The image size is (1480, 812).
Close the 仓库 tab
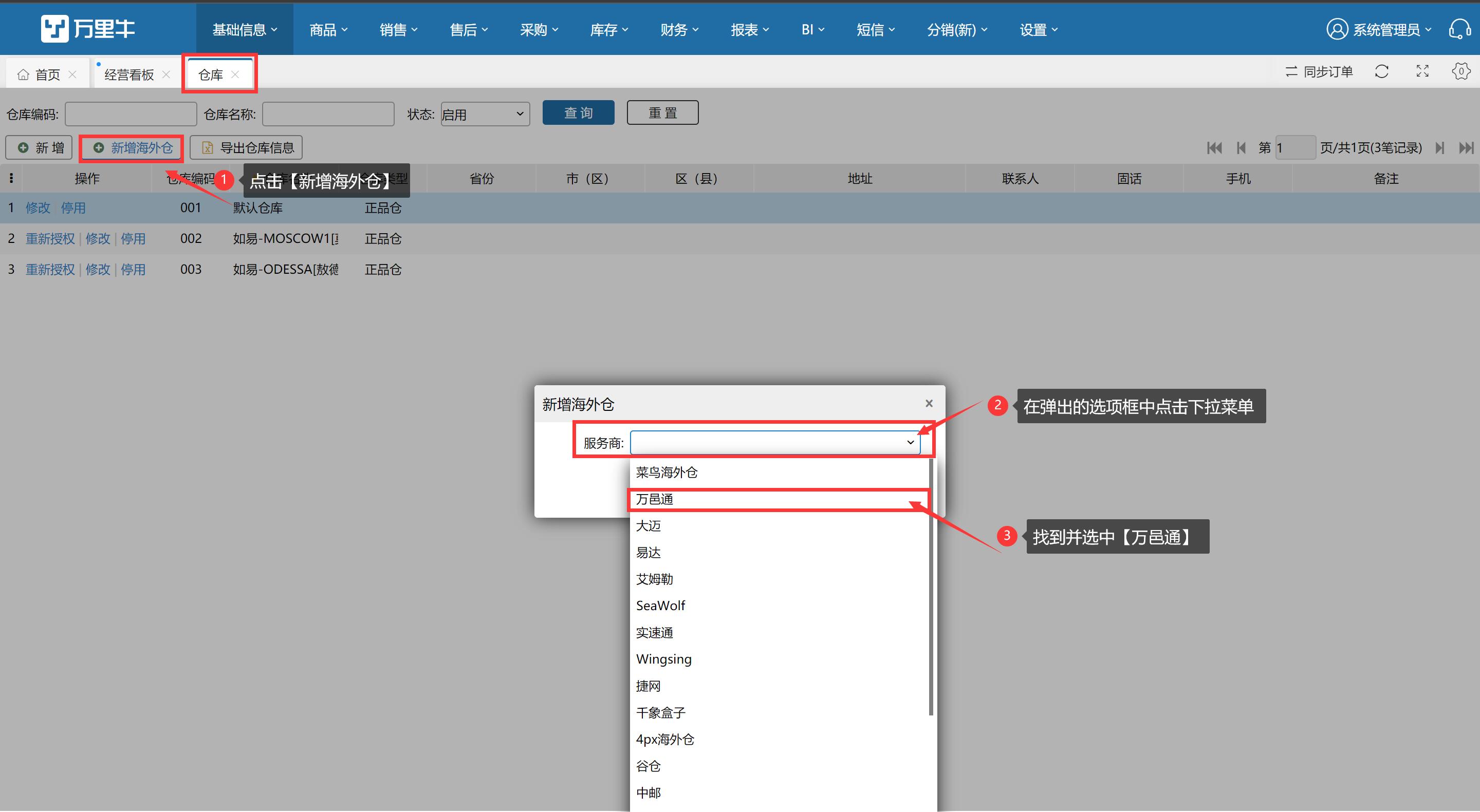click(235, 74)
